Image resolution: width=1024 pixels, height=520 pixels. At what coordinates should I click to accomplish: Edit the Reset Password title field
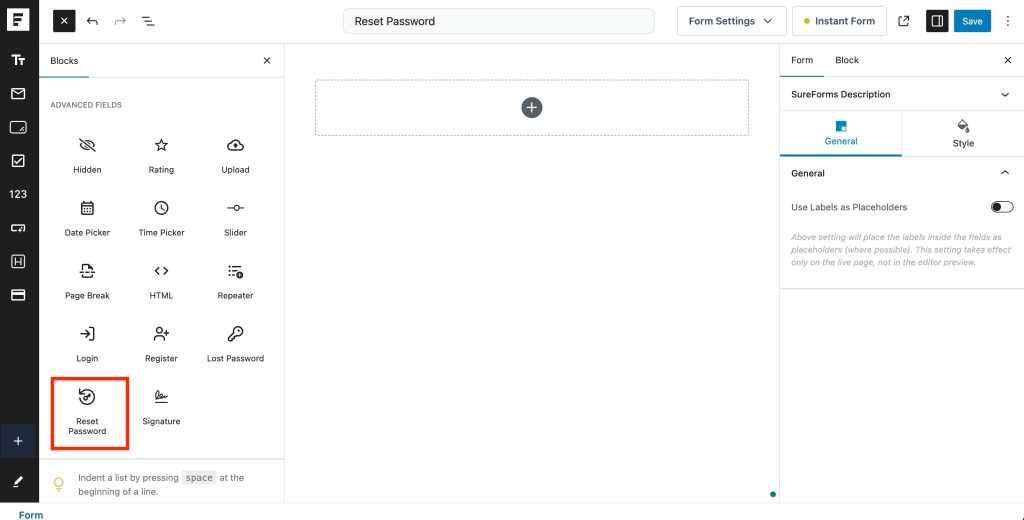tap(498, 21)
